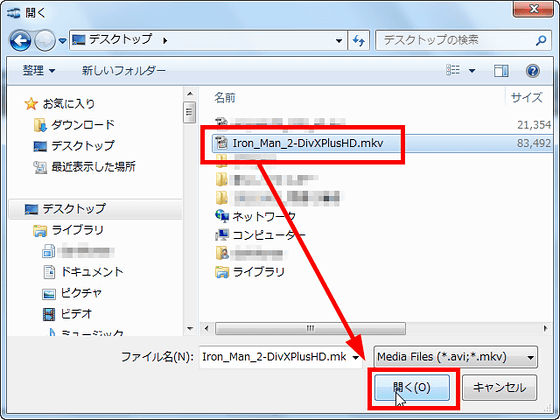Click the ビデオ filmstrip icon
The image size is (560, 420).
point(49,314)
